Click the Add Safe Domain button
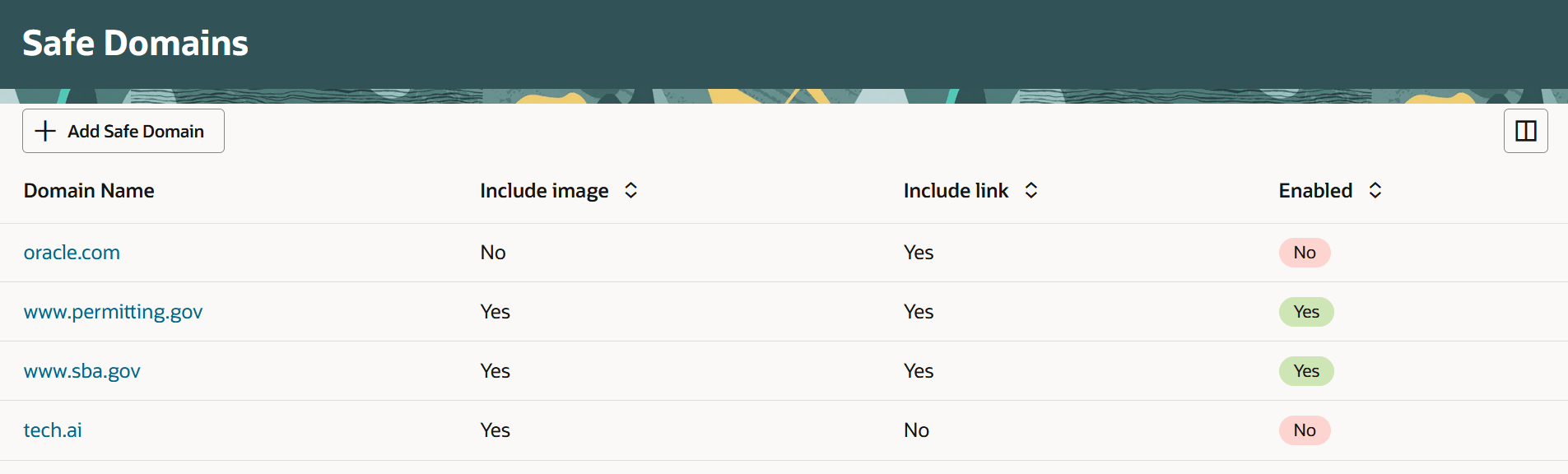 [x=123, y=131]
